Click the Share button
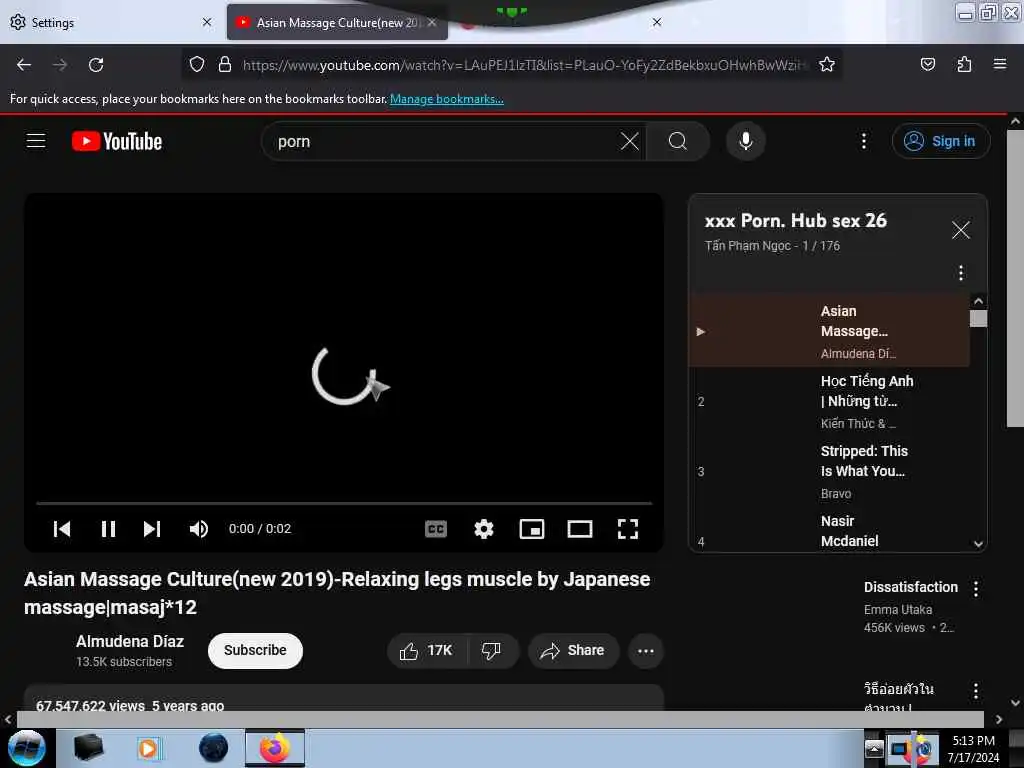The width and height of the screenshot is (1024, 768). (x=573, y=650)
